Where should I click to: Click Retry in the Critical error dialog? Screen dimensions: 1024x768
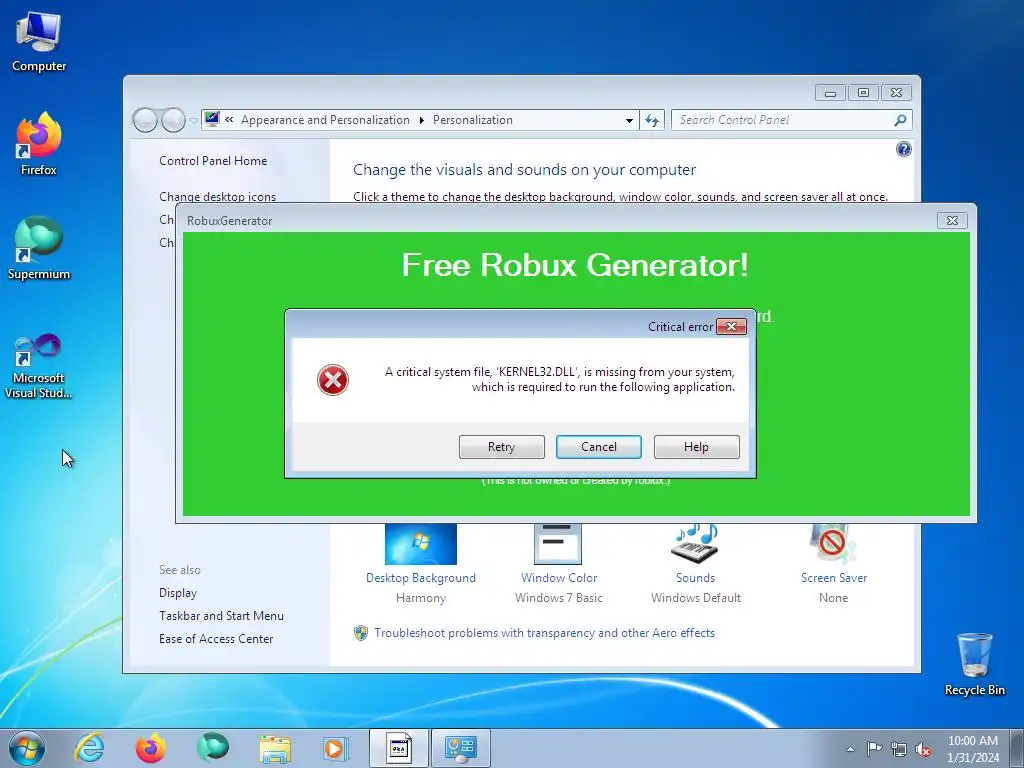(x=502, y=447)
